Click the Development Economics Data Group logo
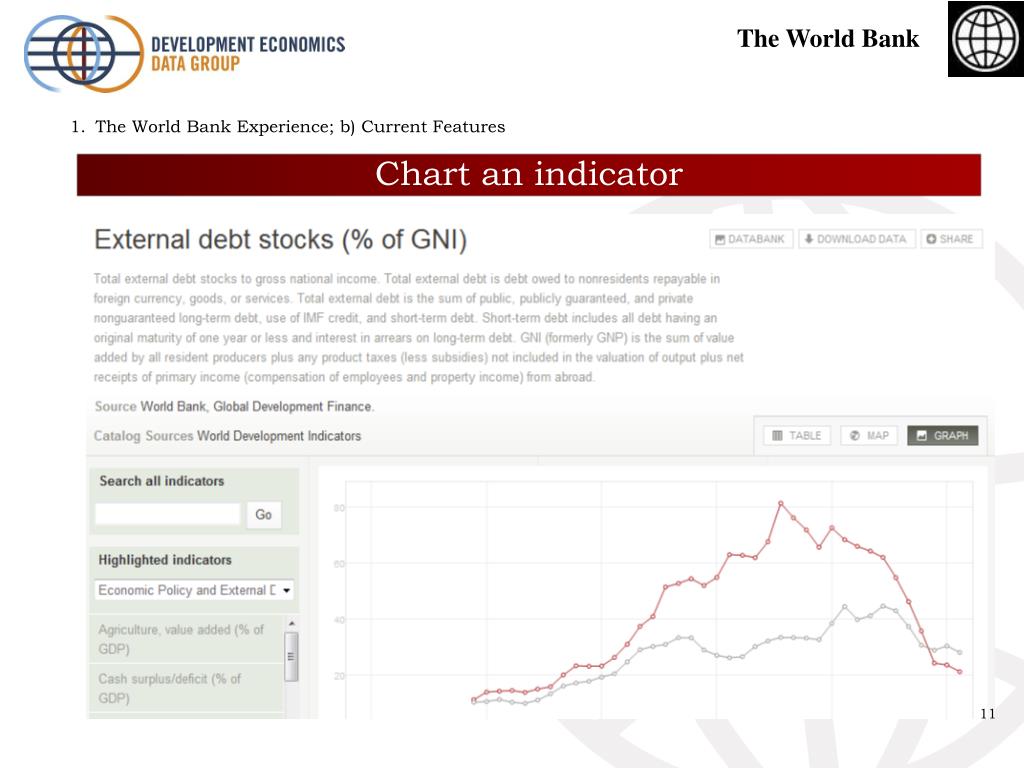 (184, 54)
